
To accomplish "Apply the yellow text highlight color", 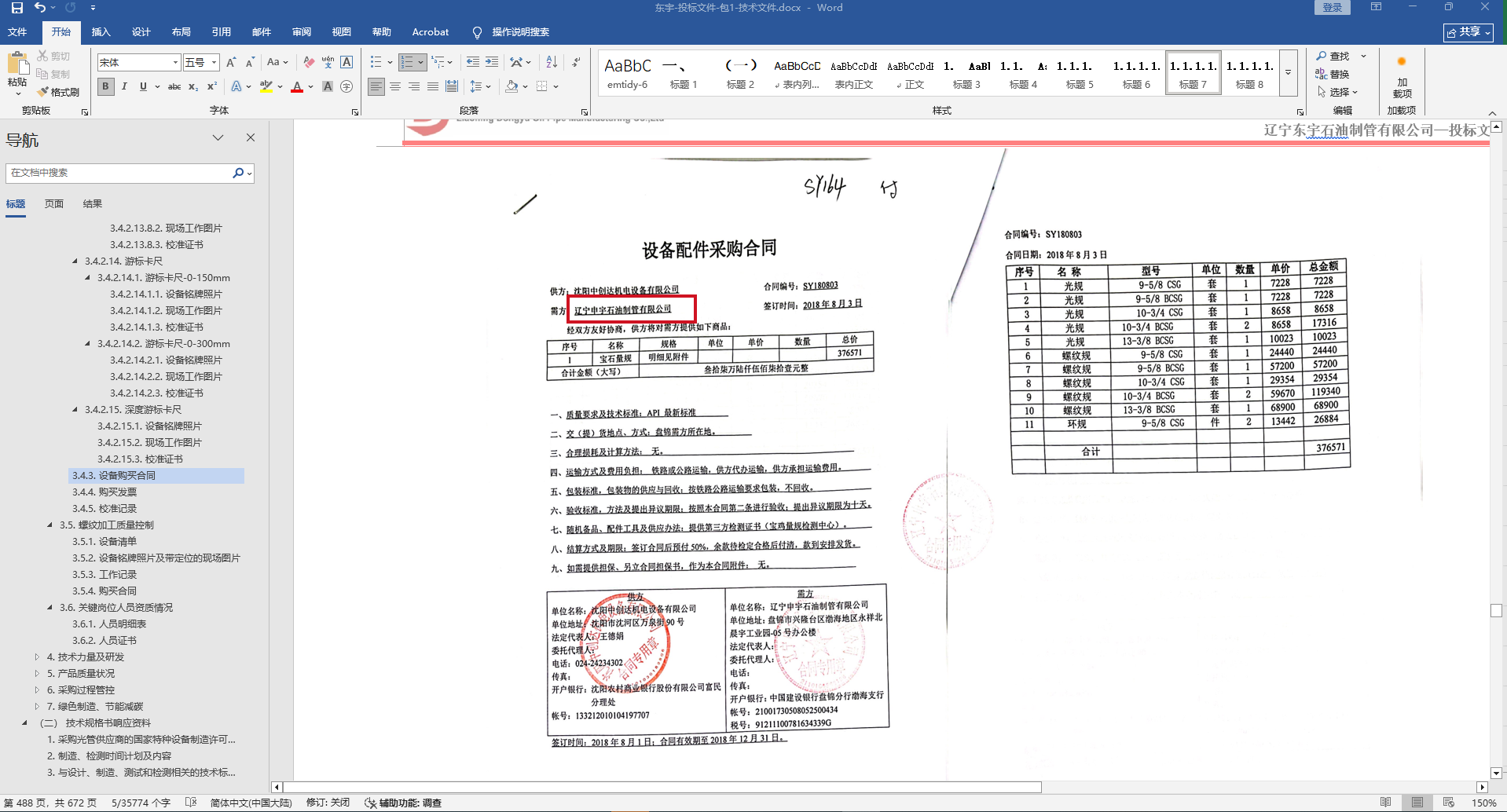I will 266,86.
